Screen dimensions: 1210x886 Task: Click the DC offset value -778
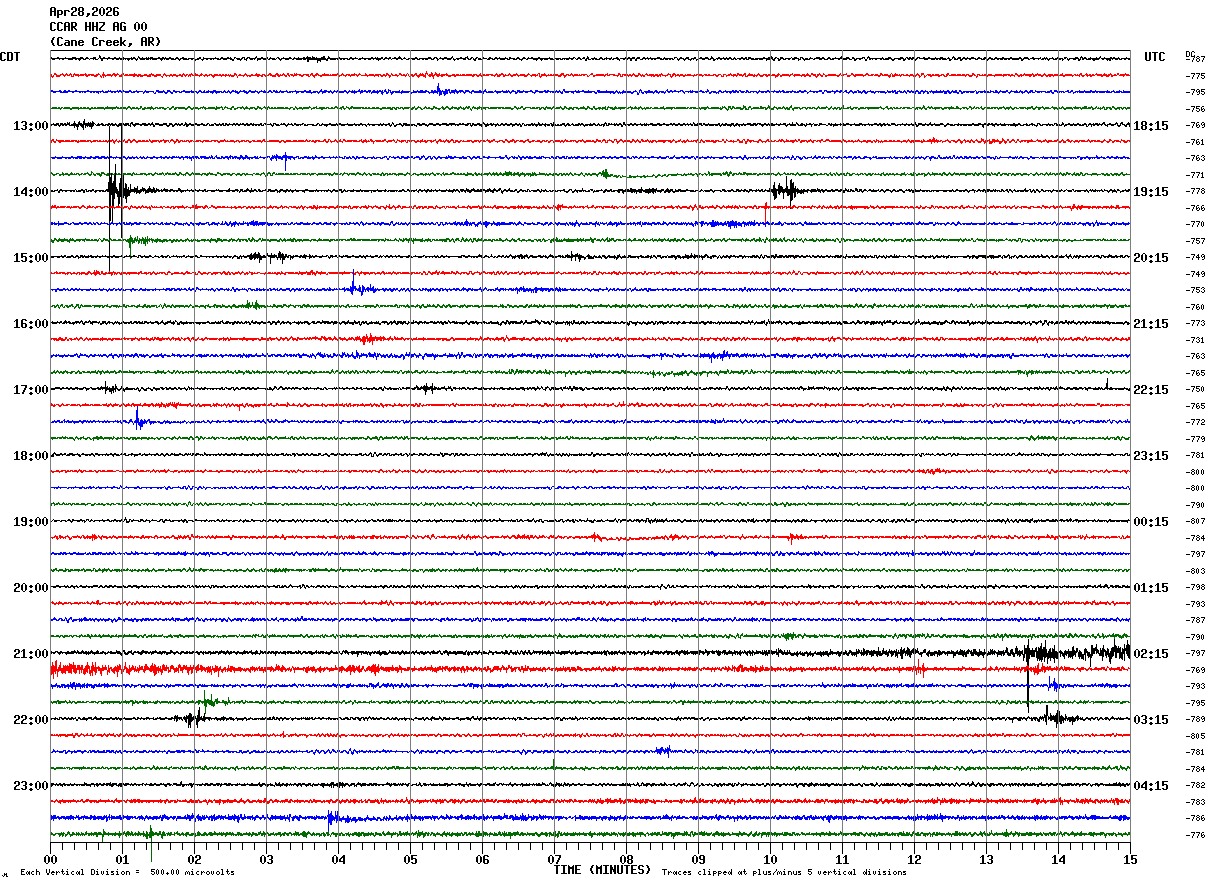tap(1195, 192)
